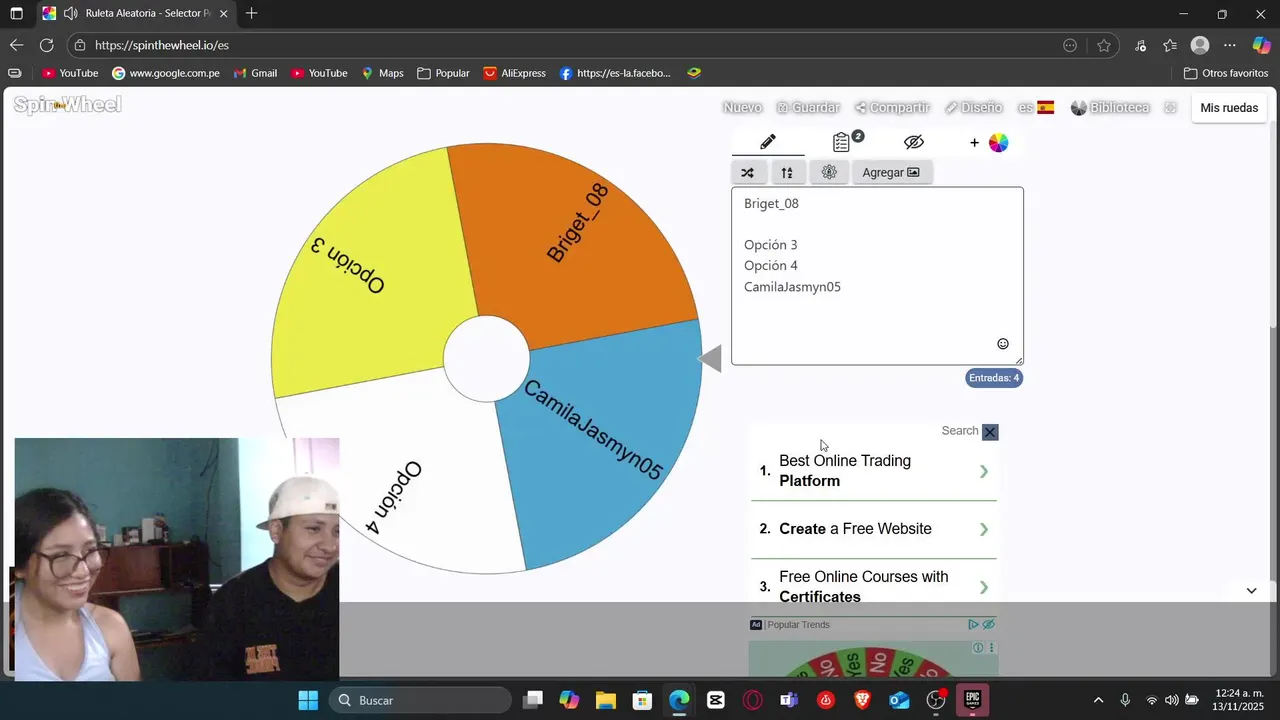Click inside the entries text area

tap(877, 276)
